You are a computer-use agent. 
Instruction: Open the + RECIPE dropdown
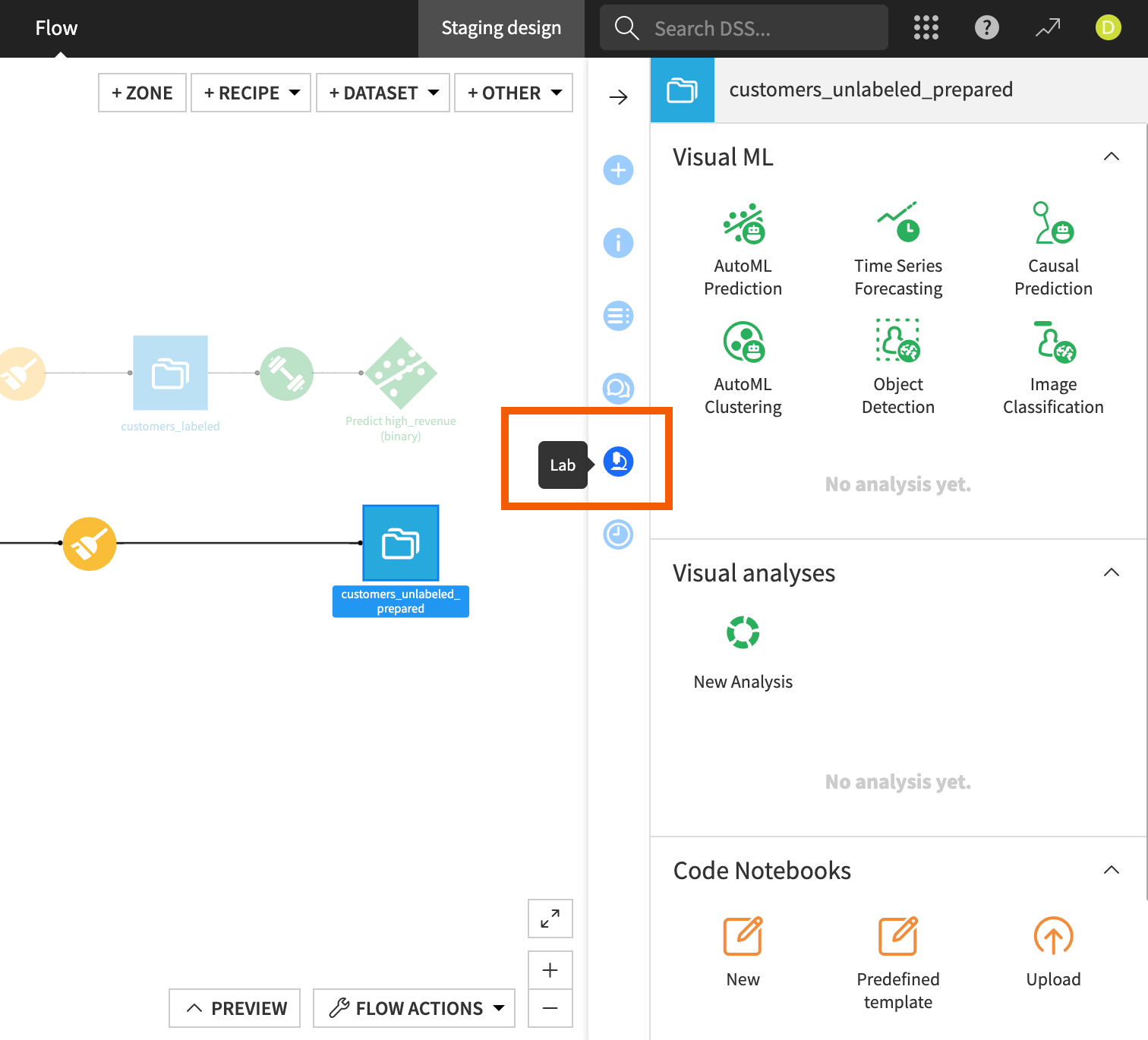[x=251, y=93]
